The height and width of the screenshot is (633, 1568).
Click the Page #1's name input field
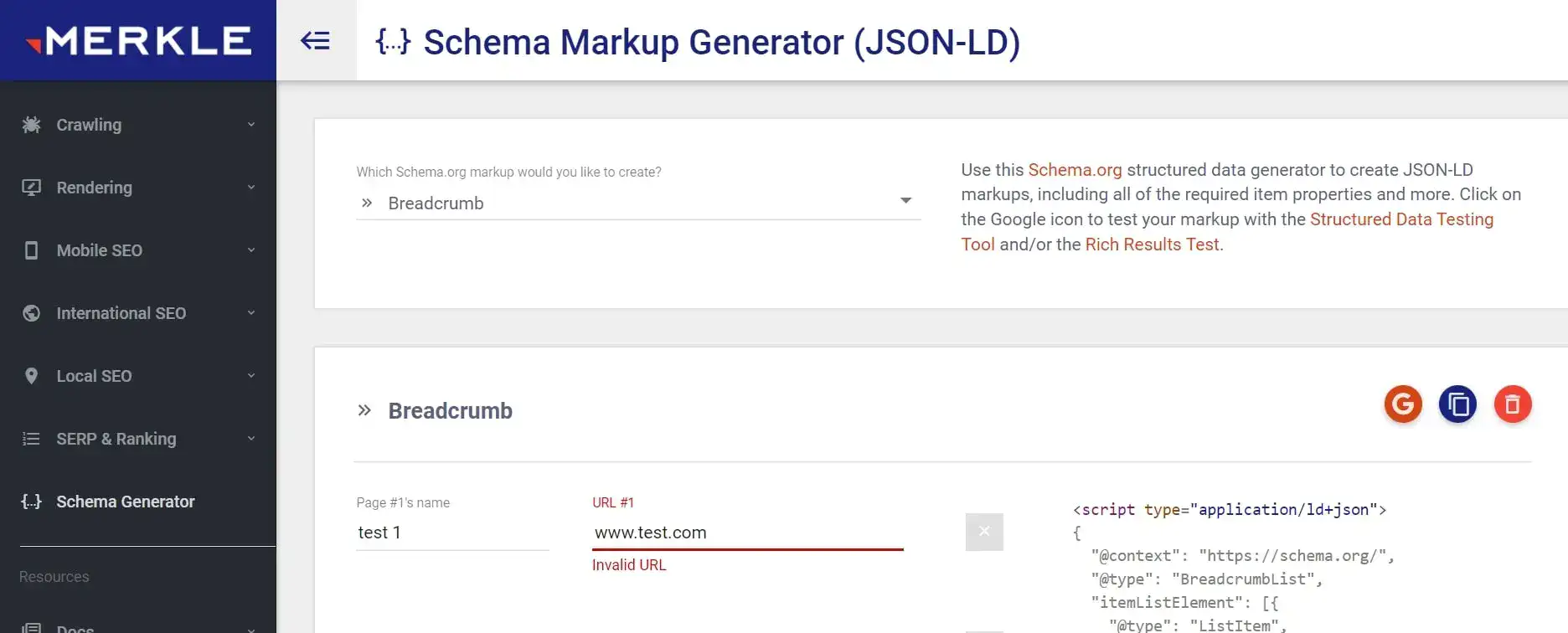[452, 533]
